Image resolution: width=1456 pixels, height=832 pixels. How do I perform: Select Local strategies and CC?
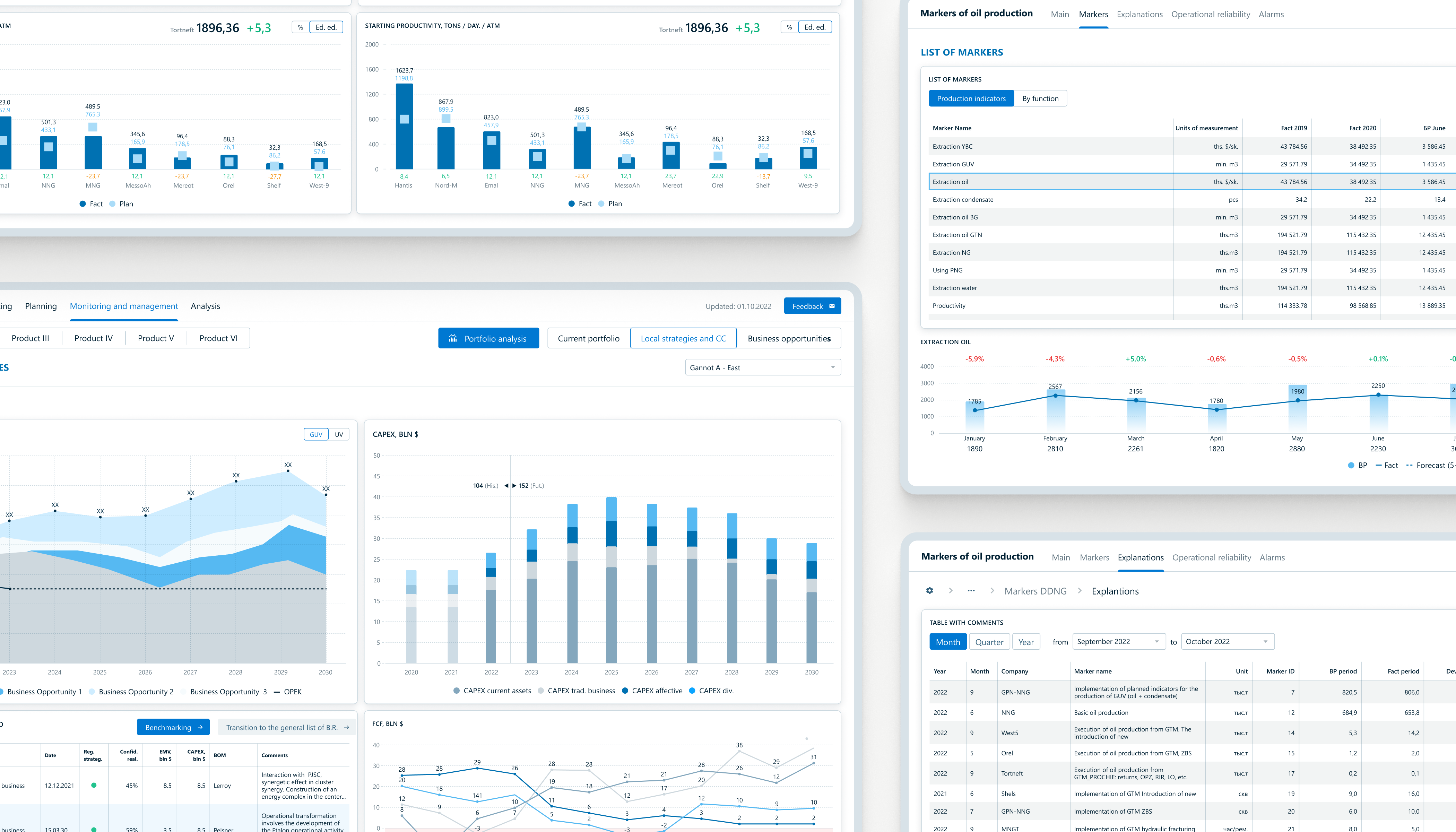click(x=683, y=338)
